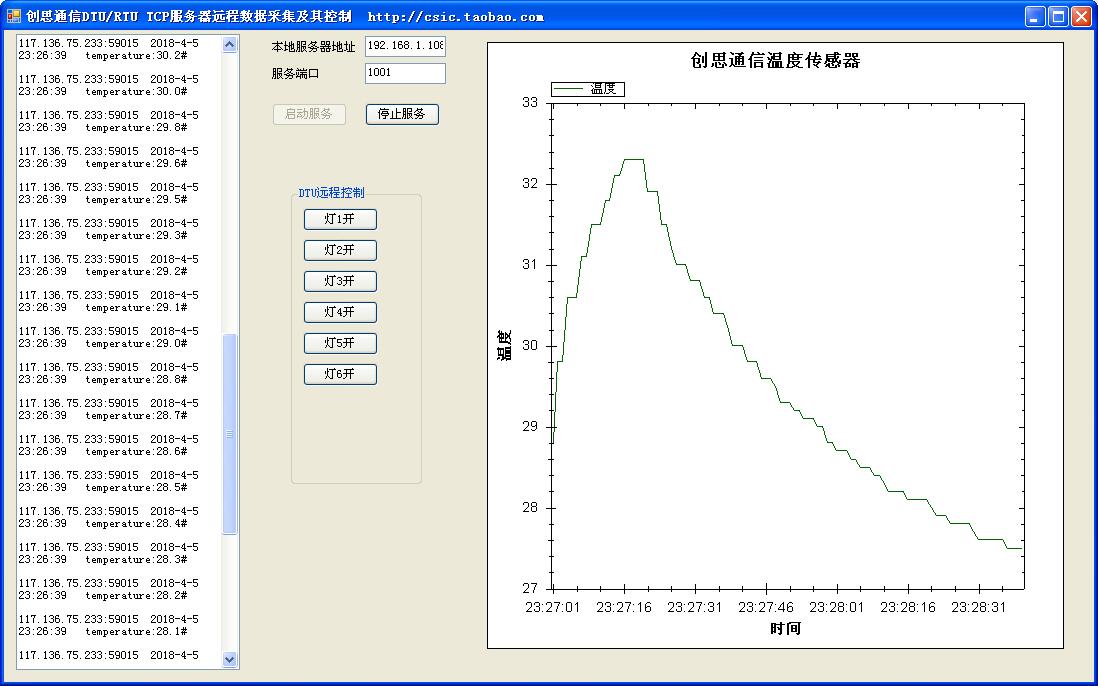Click the chart title 创思通信温度传感器
The image size is (1098, 686).
tap(775, 61)
